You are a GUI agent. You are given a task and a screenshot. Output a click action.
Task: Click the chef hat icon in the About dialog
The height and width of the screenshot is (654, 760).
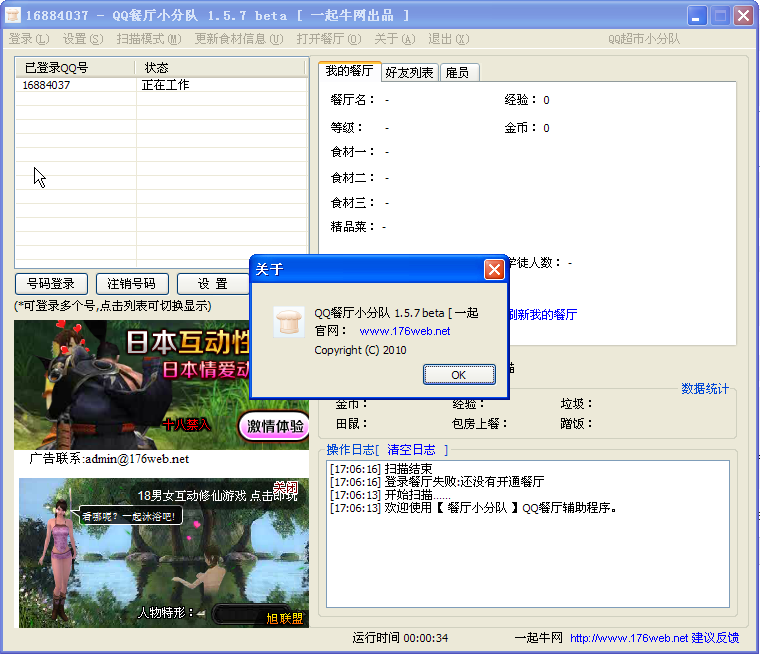tap(289, 321)
